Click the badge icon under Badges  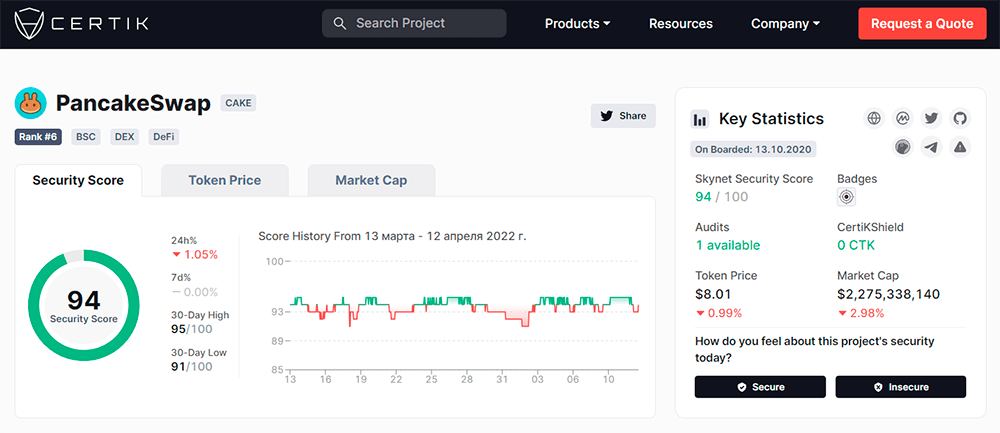(x=846, y=197)
